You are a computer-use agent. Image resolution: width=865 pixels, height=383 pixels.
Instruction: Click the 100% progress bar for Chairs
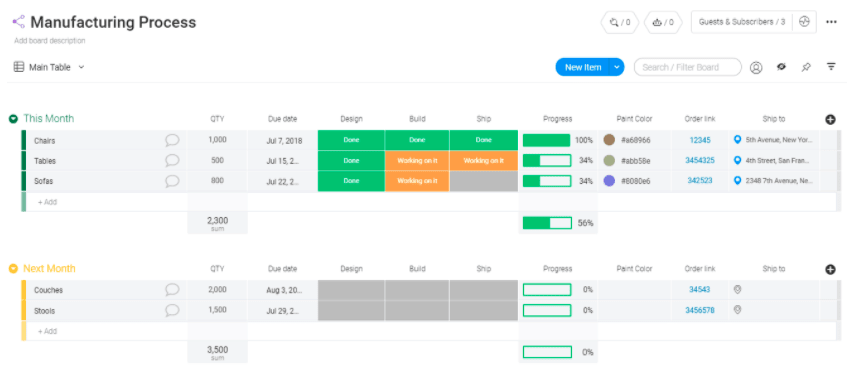546,140
